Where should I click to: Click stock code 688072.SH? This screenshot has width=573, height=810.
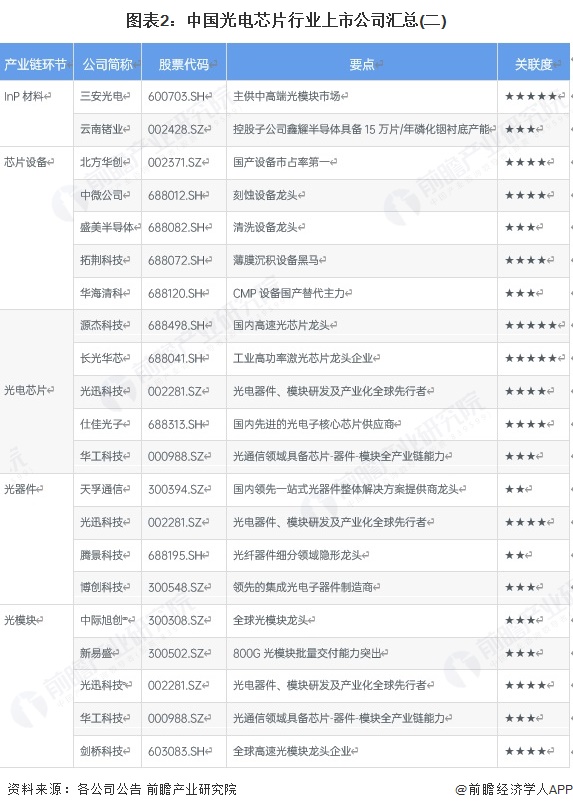[177, 260]
